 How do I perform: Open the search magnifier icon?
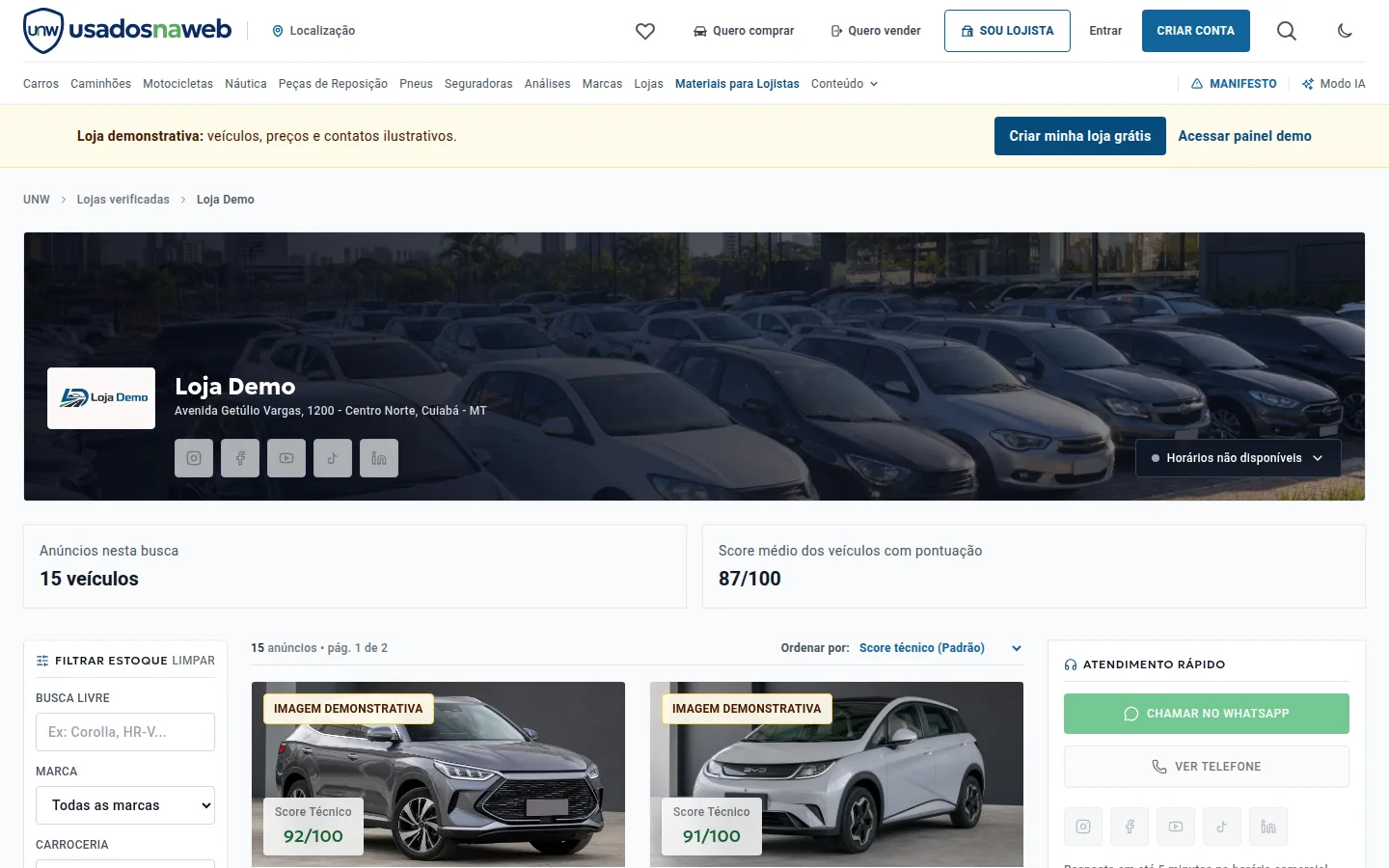point(1287,31)
